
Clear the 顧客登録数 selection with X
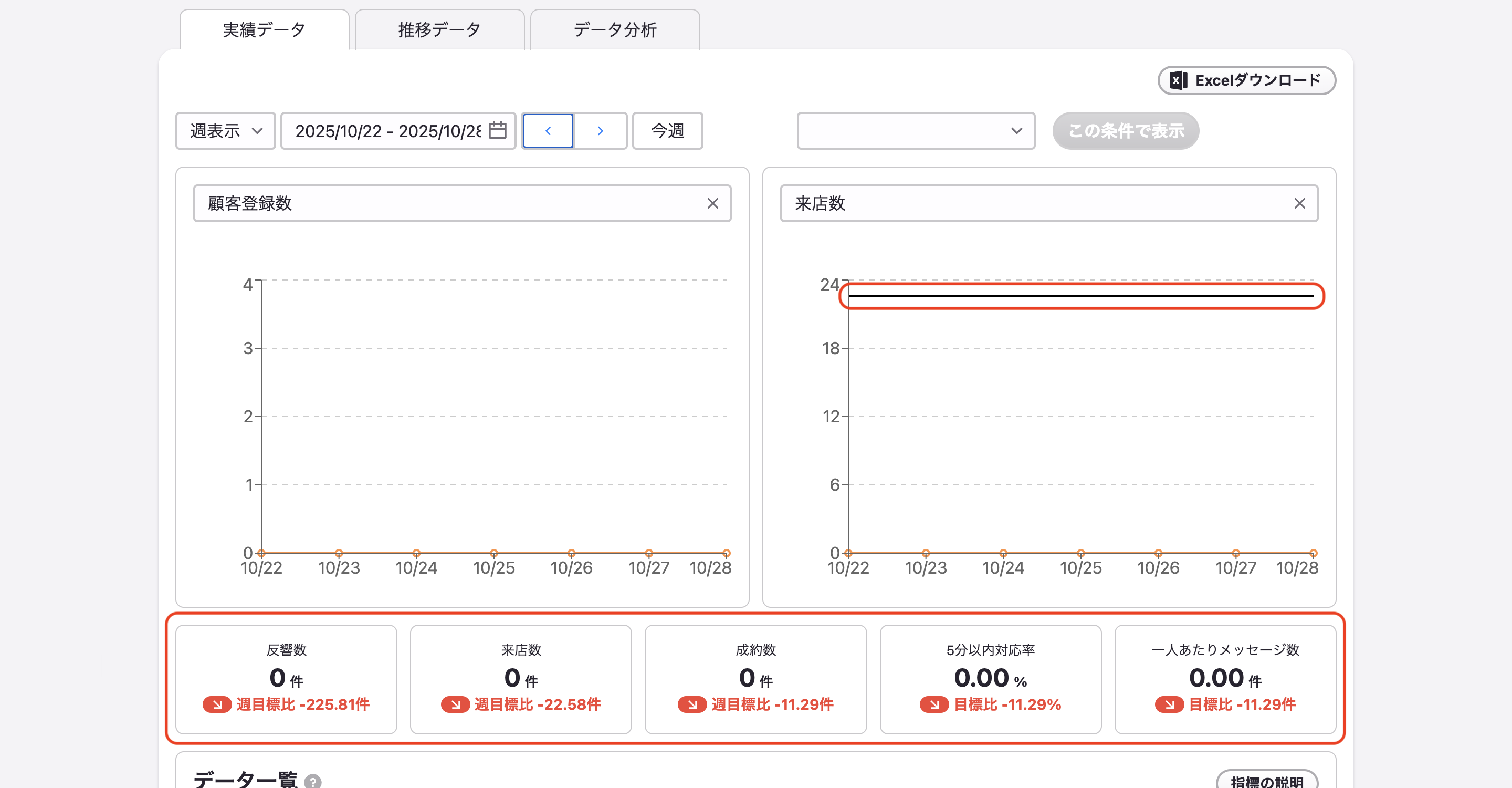point(712,203)
